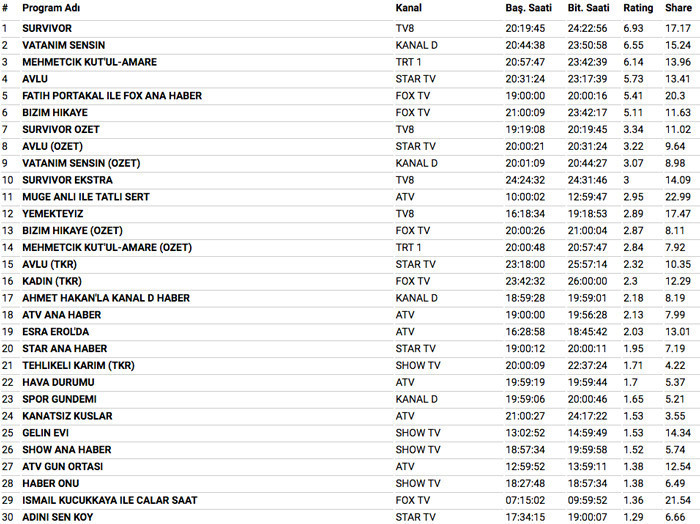Open the BIZIM HIKAYE entry in row 6

click(x=57, y=113)
